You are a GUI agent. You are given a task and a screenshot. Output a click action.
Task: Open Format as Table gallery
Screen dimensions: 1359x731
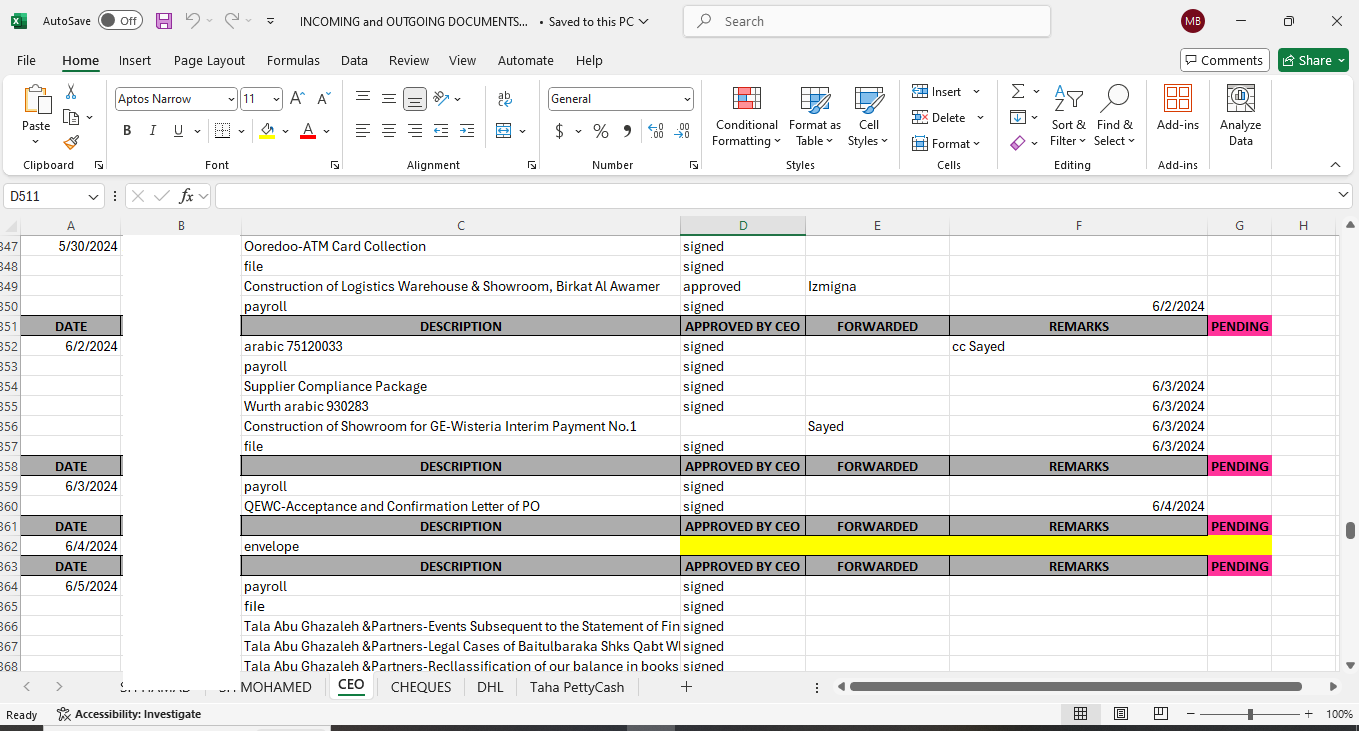pyautogui.click(x=815, y=117)
